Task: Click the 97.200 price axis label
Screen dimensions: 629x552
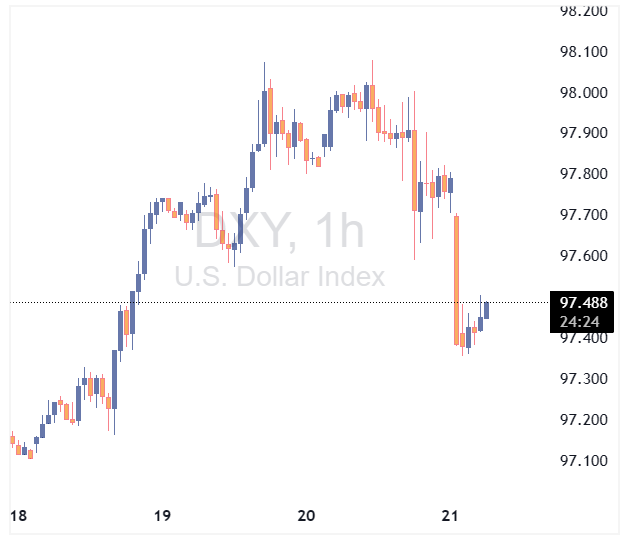Action: 584,420
